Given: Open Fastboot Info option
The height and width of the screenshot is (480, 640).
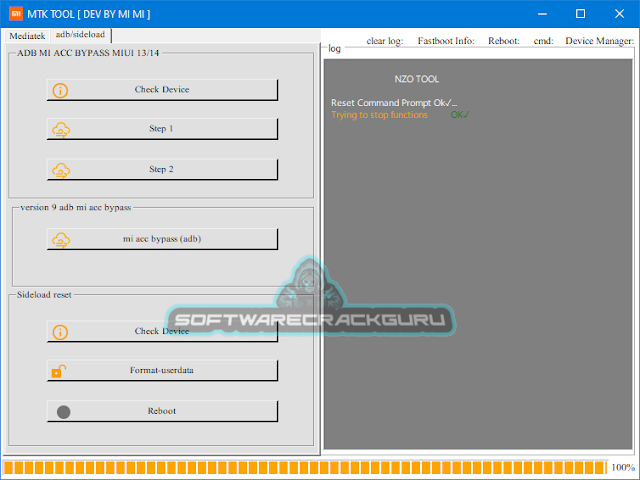Looking at the screenshot, I should pos(446,41).
